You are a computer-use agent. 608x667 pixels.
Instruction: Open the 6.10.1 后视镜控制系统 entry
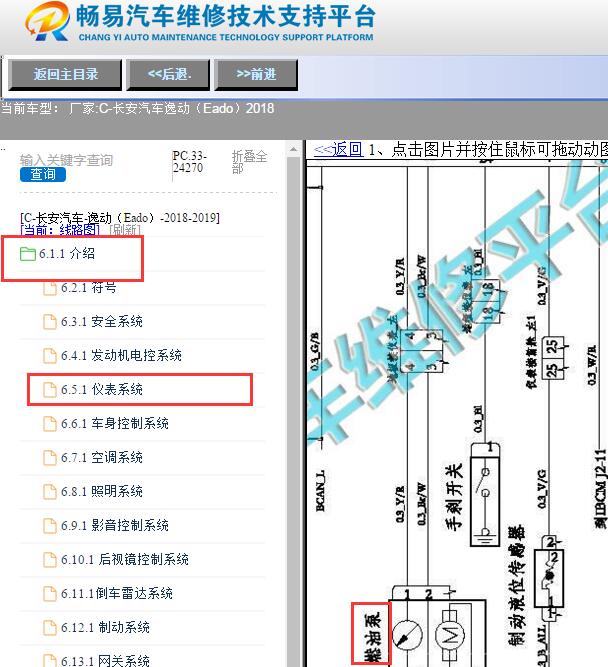click(125, 560)
